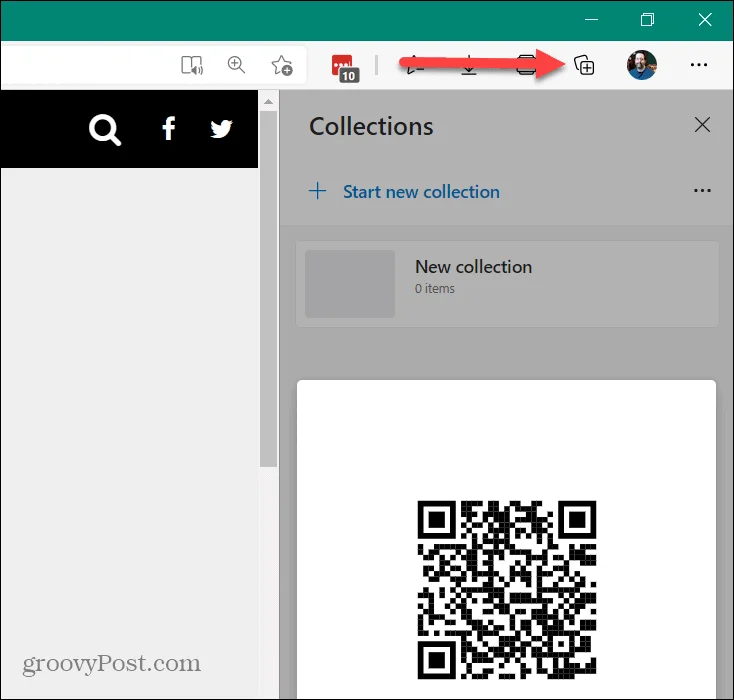Open the red extension with 10 badge
This screenshot has width=734, height=700.
[345, 68]
